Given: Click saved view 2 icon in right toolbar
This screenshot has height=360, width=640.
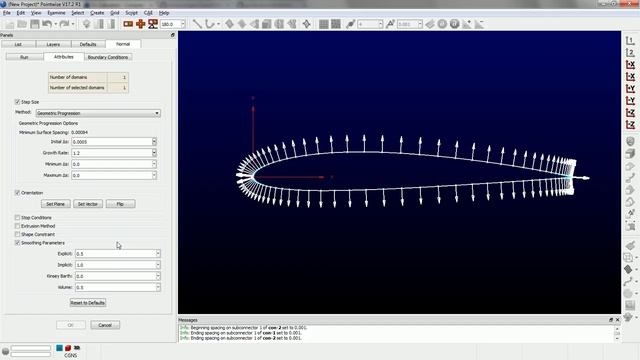Looking at the screenshot, I should point(630,53).
